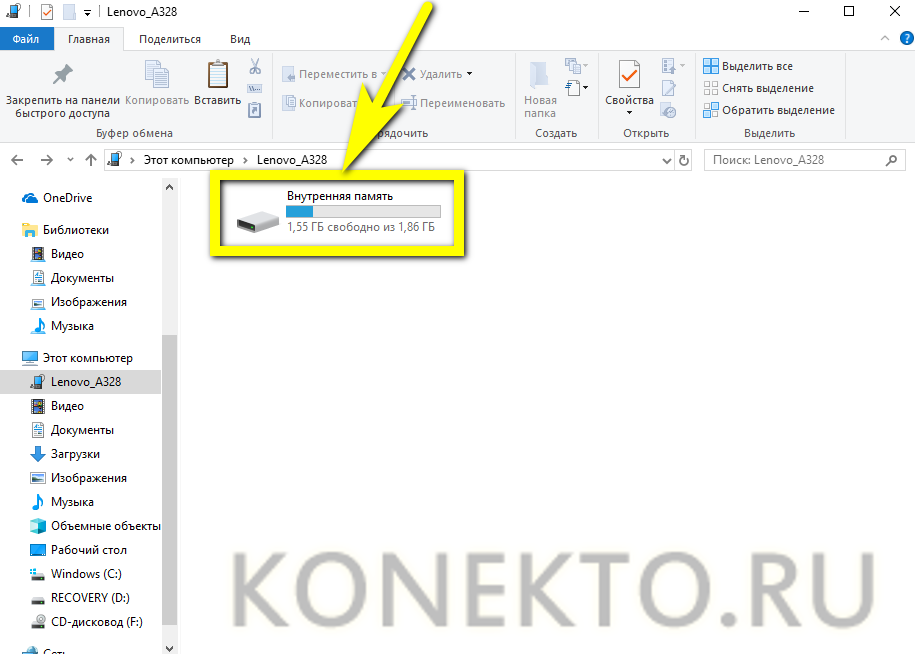Click Properties icon in title bar toolbar

click(x=46, y=12)
